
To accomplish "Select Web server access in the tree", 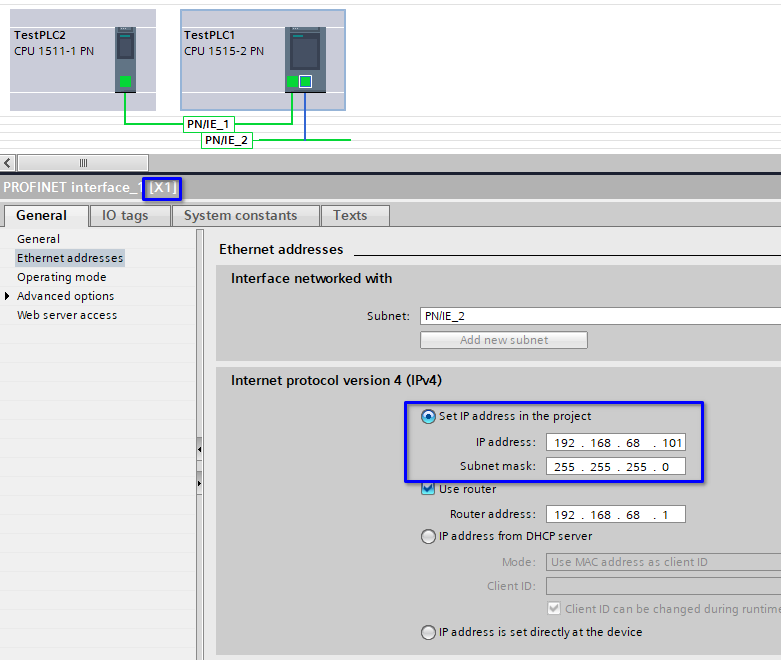I will 67,315.
